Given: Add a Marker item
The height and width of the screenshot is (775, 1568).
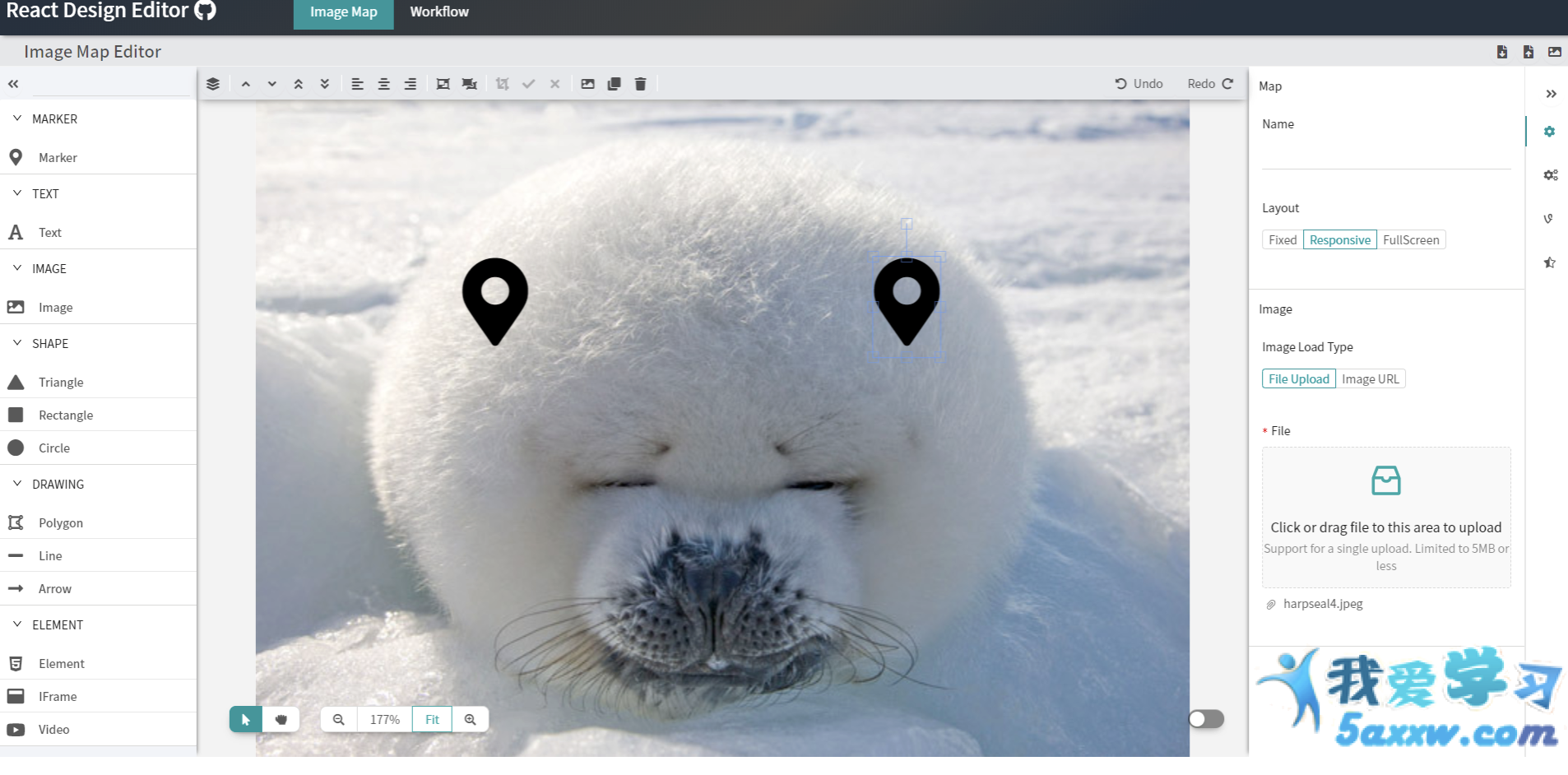Looking at the screenshot, I should coord(98,157).
